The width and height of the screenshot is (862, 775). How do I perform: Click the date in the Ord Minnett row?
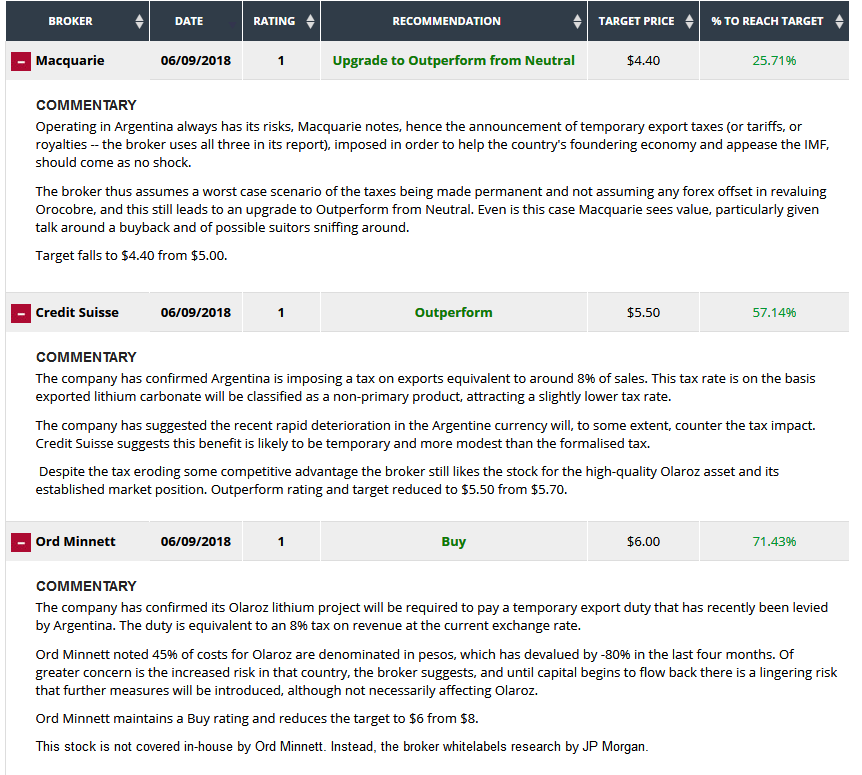[196, 541]
